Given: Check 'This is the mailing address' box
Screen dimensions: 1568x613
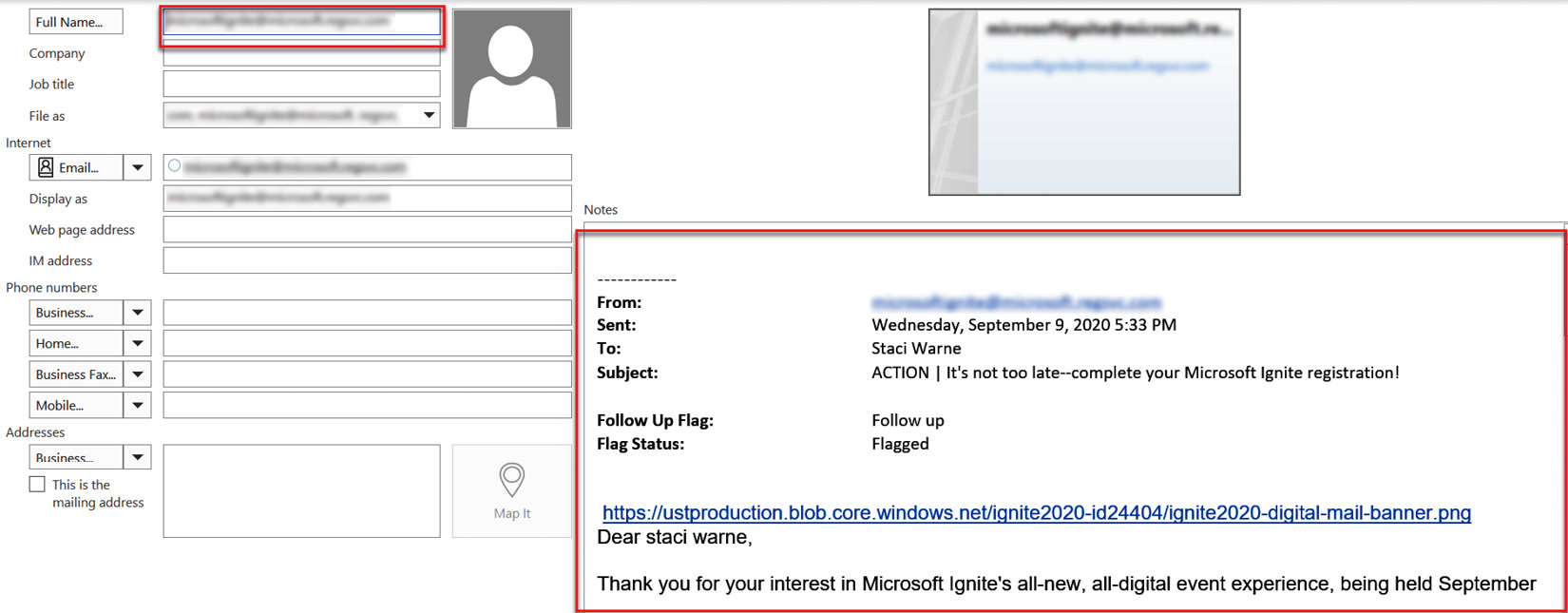Looking at the screenshot, I should tap(37, 485).
